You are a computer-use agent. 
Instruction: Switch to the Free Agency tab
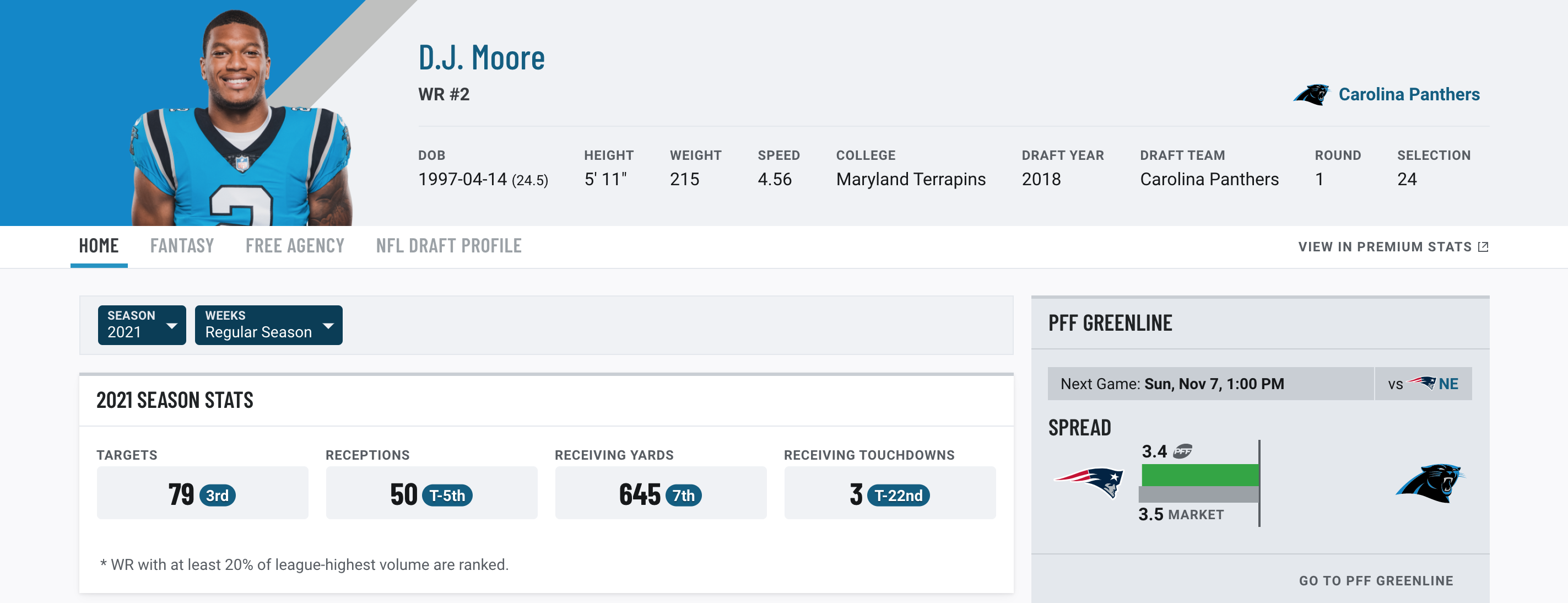(x=295, y=245)
